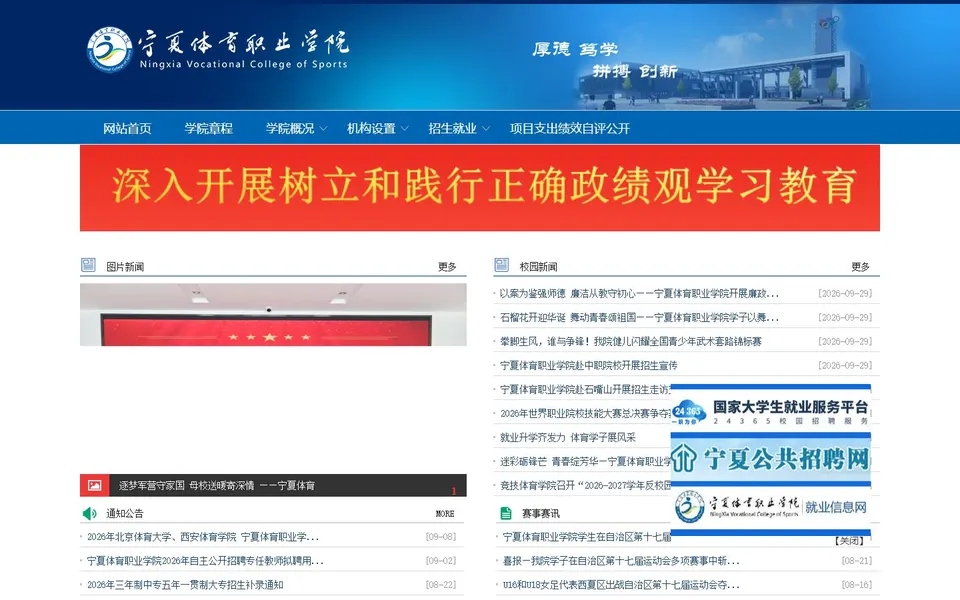Click the 图片新闻 section icon
This screenshot has height=600, width=960.
(88, 265)
